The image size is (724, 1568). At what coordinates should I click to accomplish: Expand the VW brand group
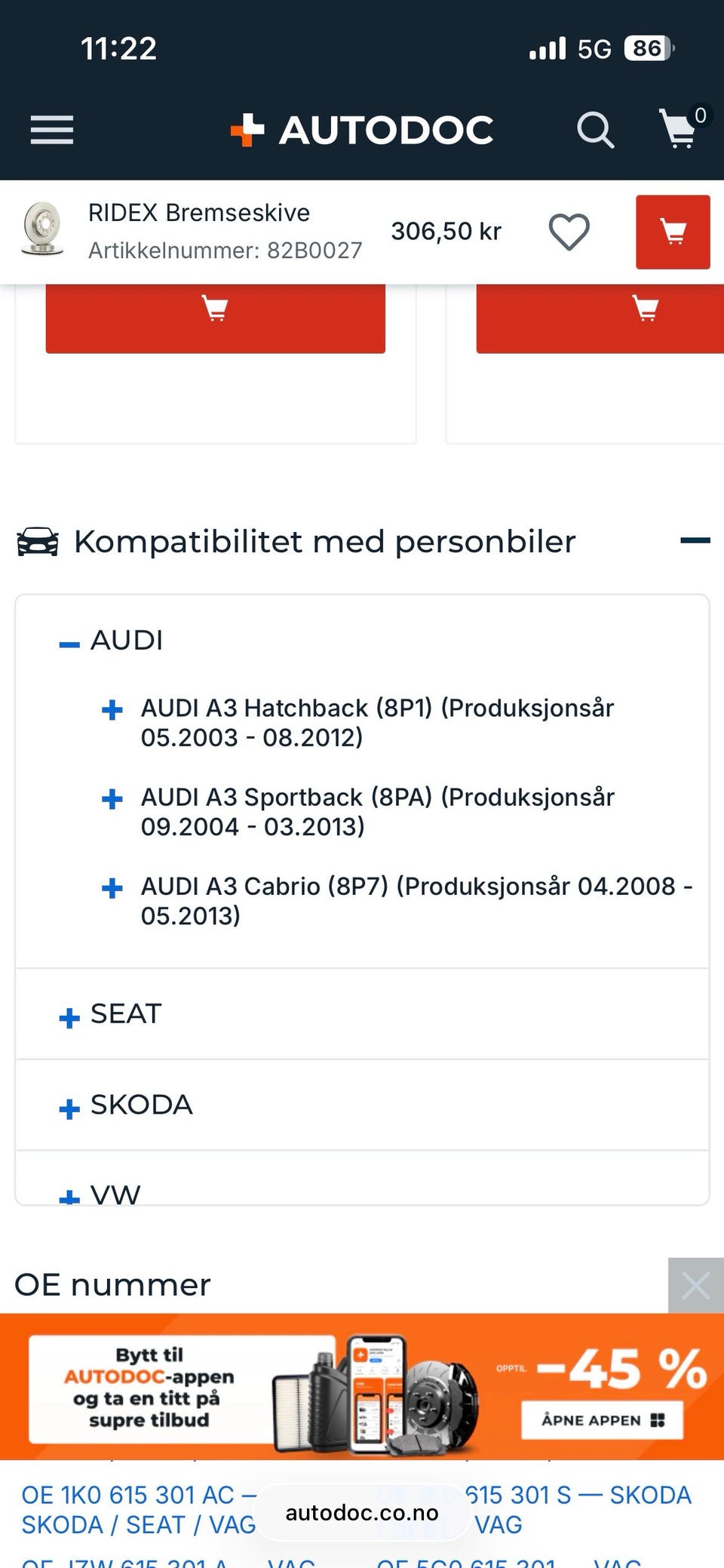coord(69,1196)
